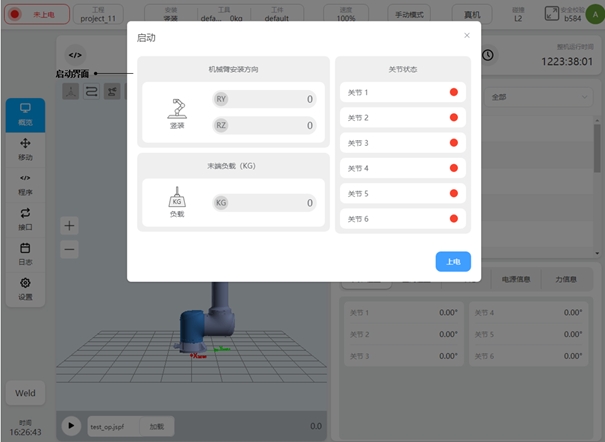This screenshot has height=442, width=605.
Task: Select the RY input field
Action: [x=264, y=99]
